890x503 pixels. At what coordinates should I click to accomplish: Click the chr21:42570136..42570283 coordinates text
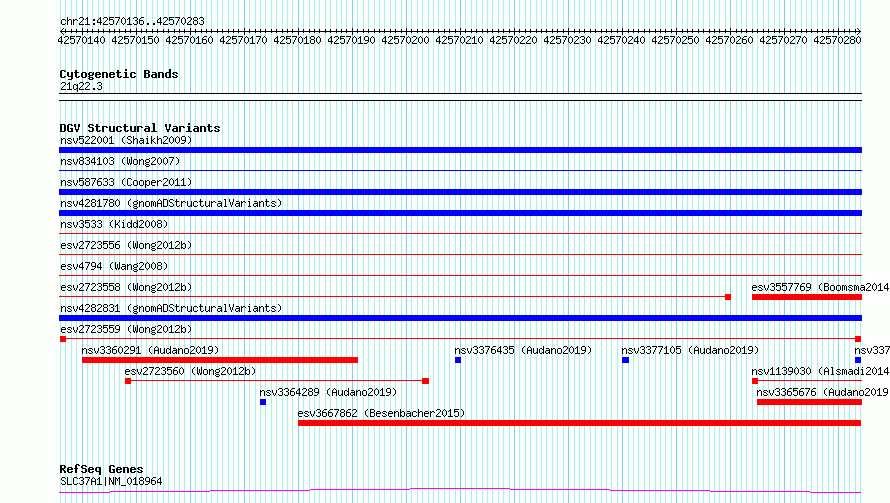coord(132,22)
